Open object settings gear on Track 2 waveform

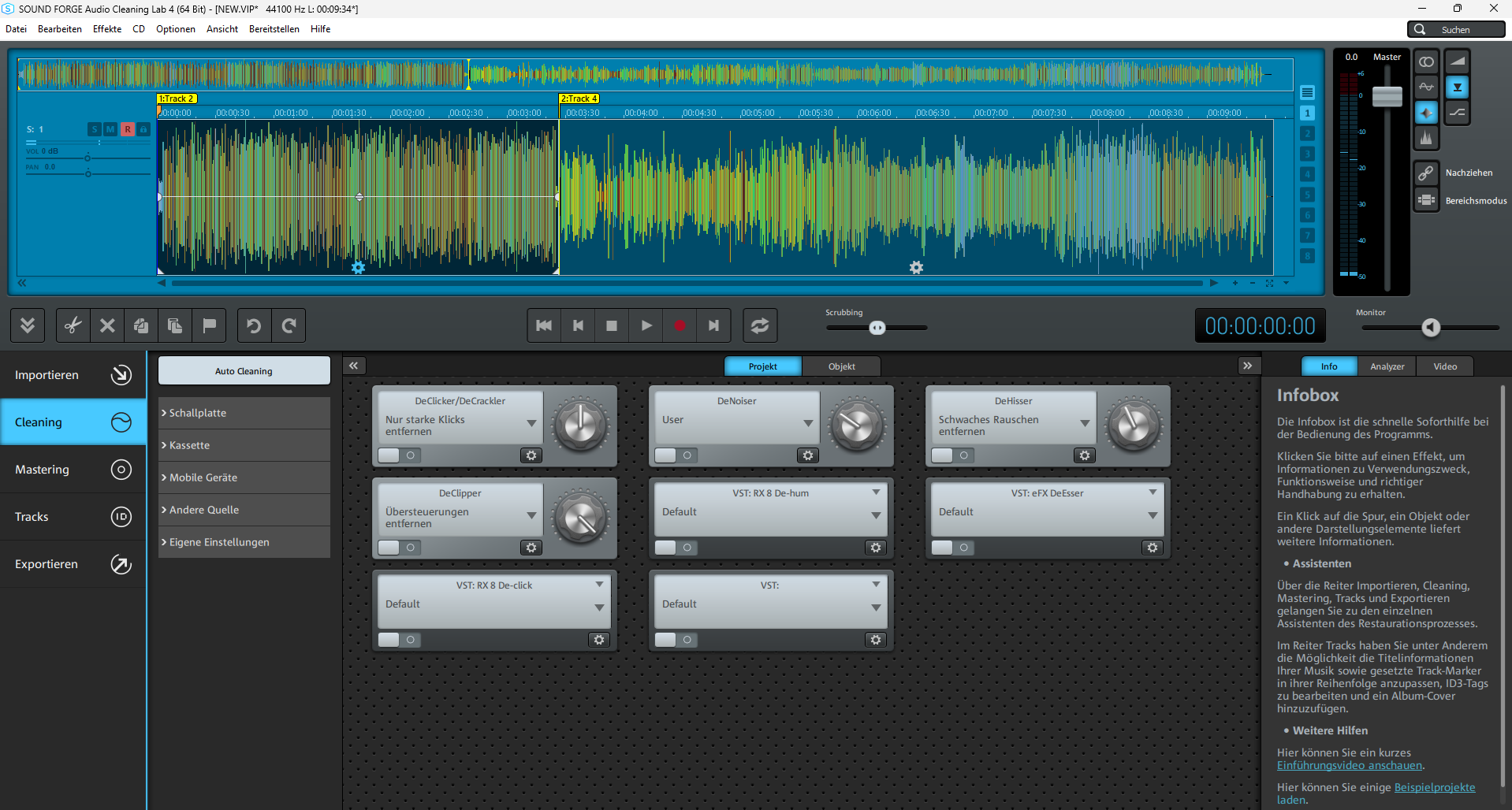[x=358, y=268]
